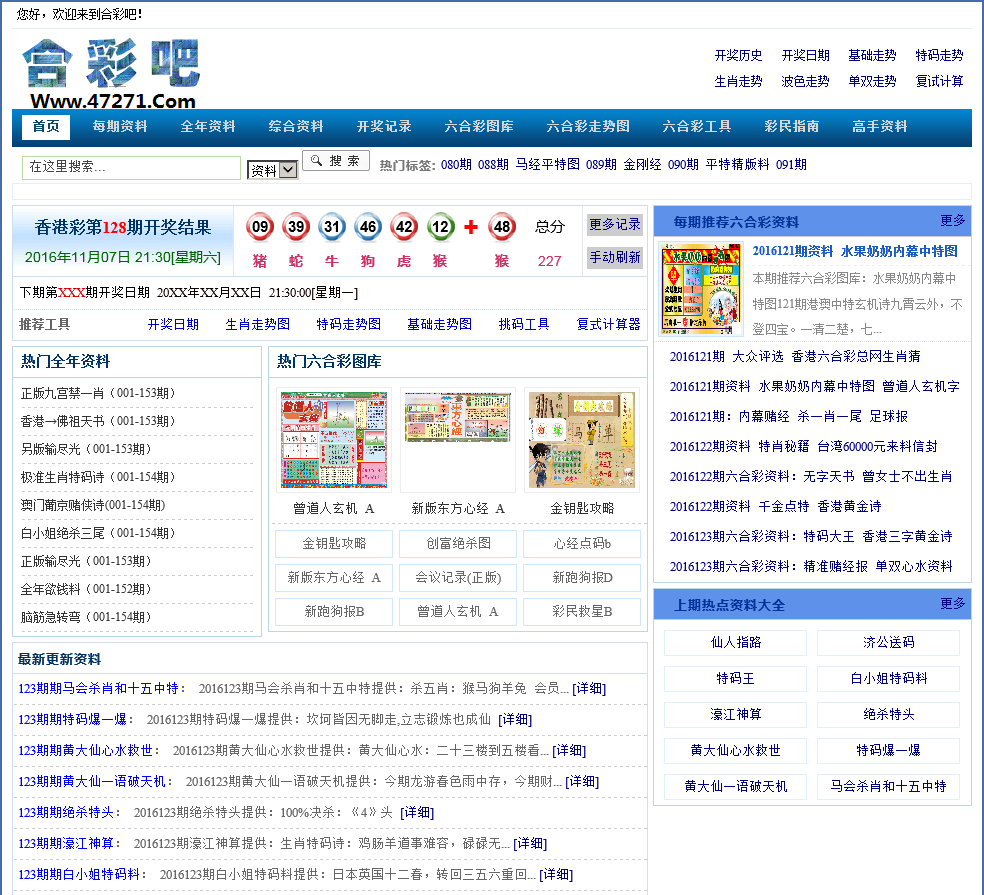Open the 开奖记录 navigation menu
Viewport: 984px width, 895px height.
(x=384, y=127)
